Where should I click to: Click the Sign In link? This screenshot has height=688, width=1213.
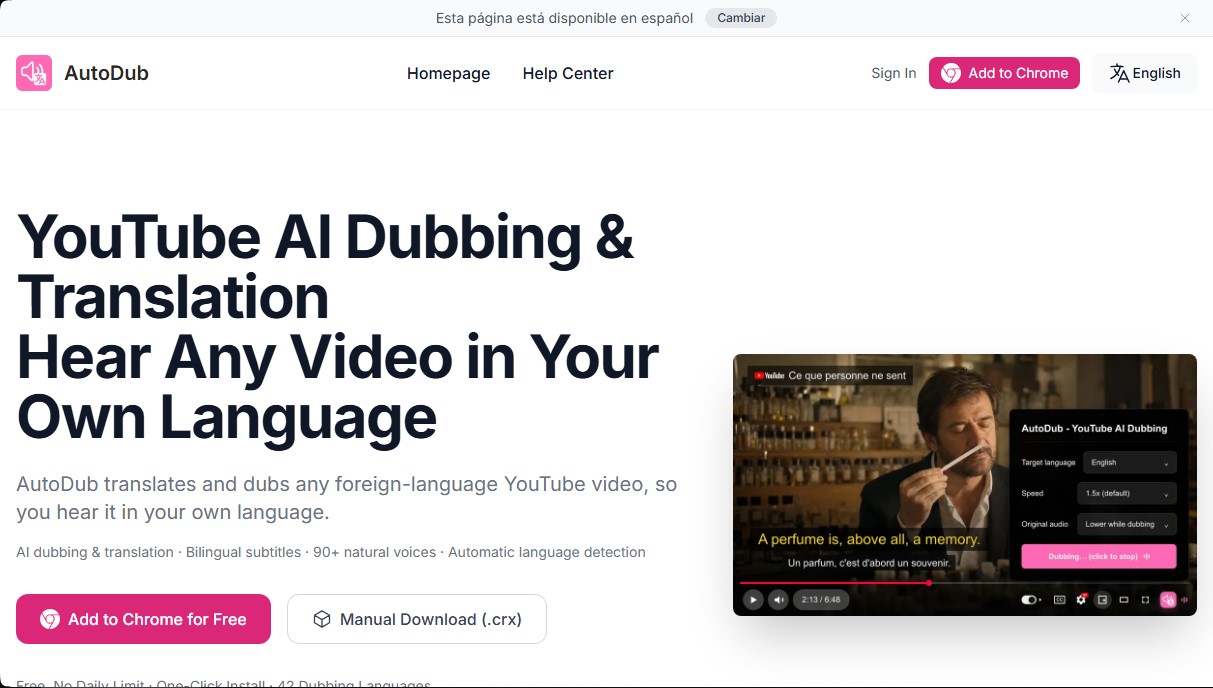pos(894,73)
